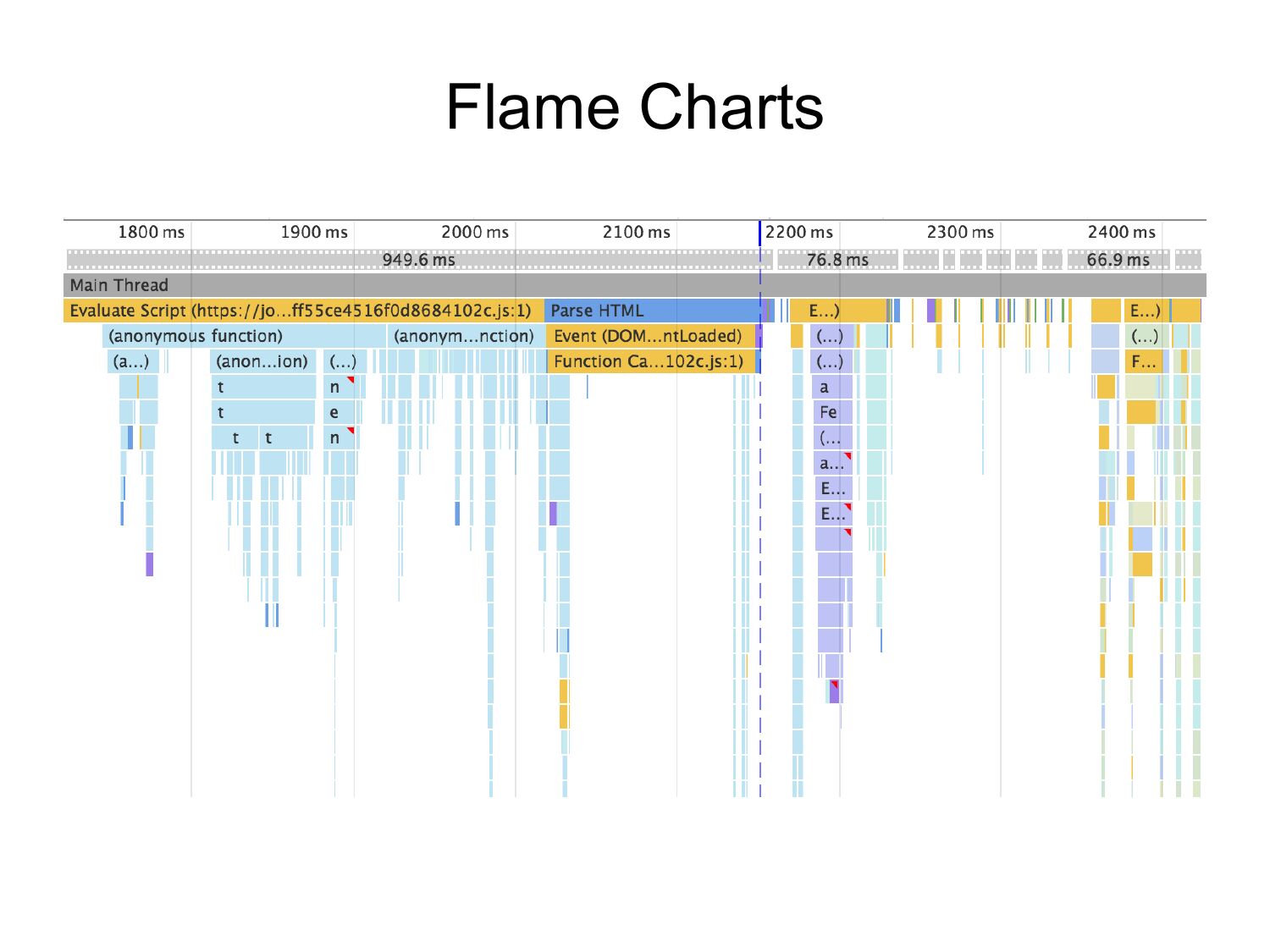1270x952 pixels.
Task: Click the 2000 ms ruler label
Action: point(474,232)
